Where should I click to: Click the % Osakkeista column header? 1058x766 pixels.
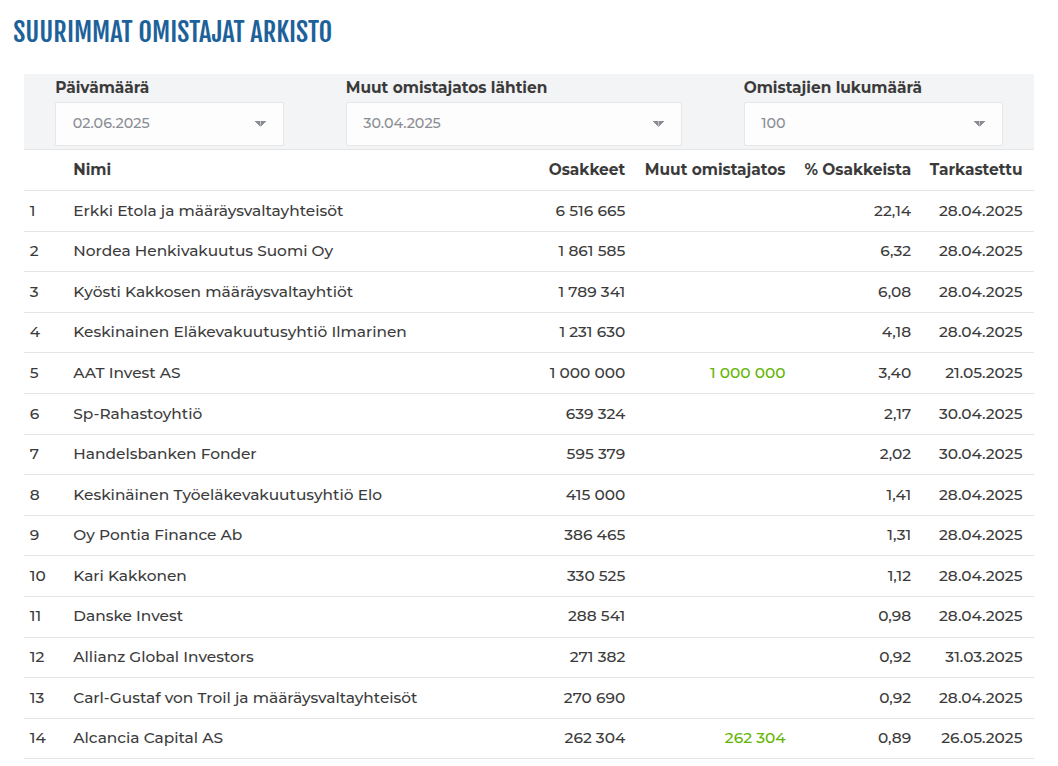point(857,169)
